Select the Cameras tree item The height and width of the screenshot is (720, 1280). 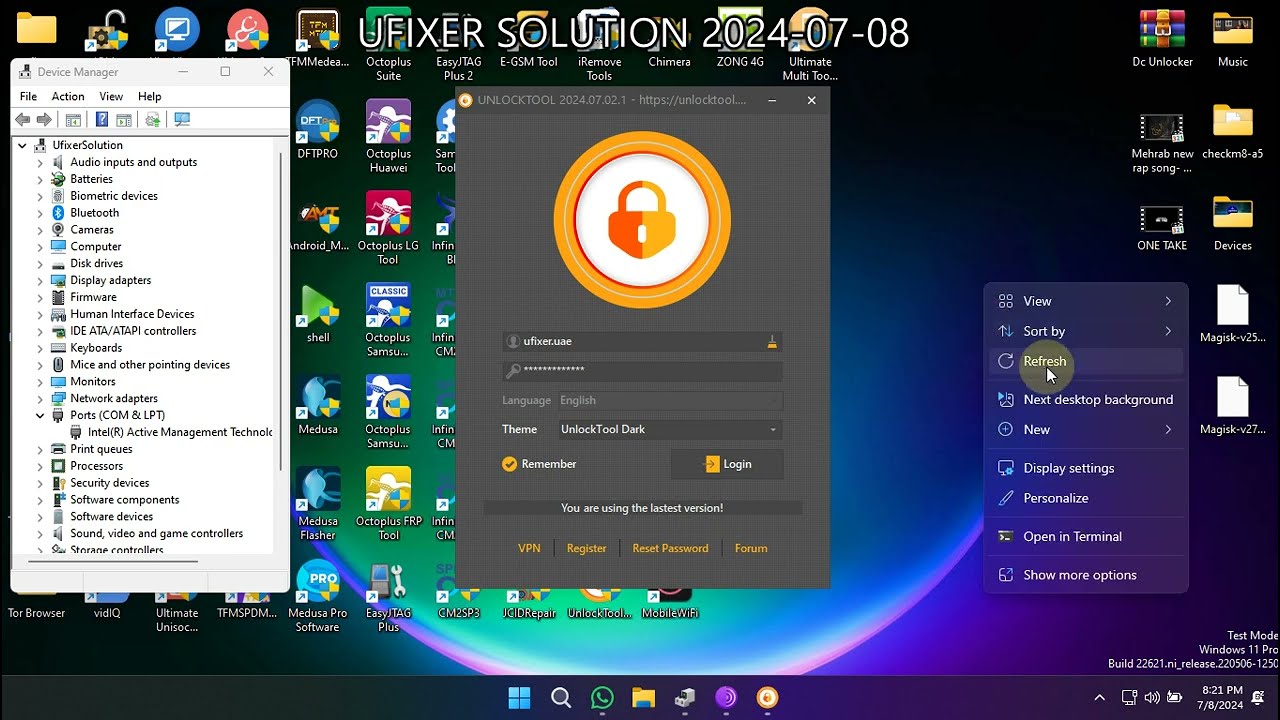click(x=92, y=230)
